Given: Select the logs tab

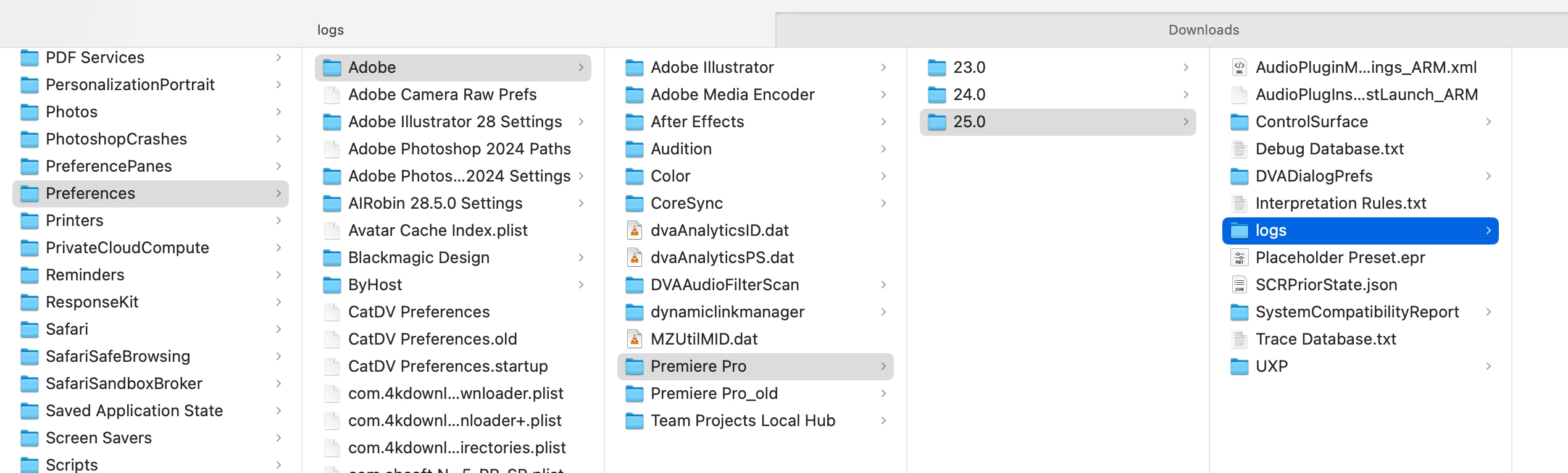Looking at the screenshot, I should pyautogui.click(x=330, y=30).
